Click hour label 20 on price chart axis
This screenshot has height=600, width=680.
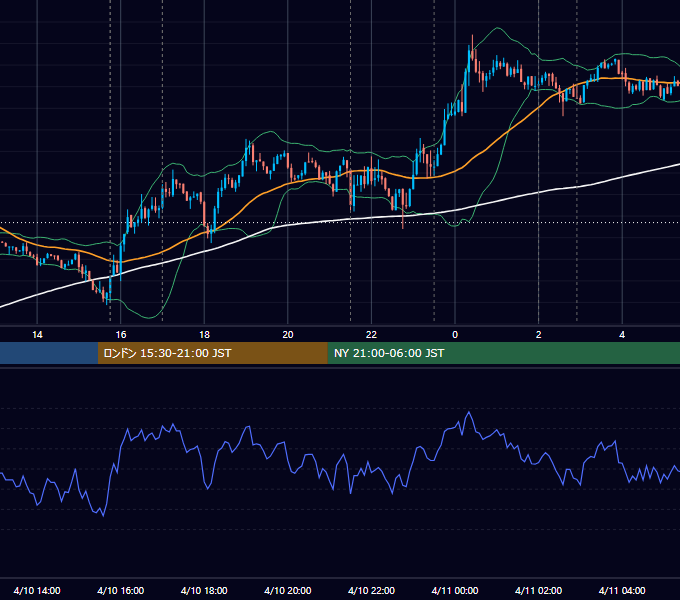pos(288,335)
